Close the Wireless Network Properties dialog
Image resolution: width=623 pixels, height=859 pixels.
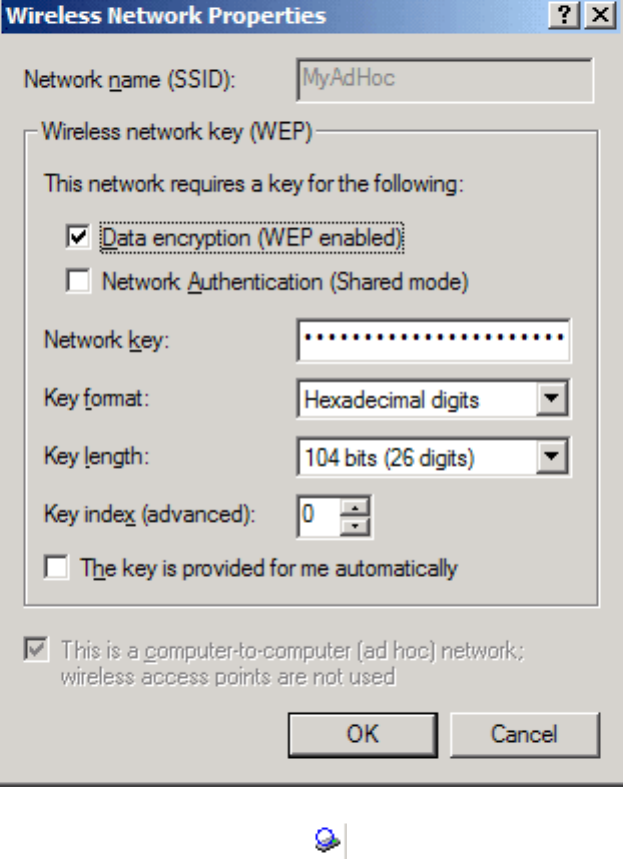pos(598,16)
